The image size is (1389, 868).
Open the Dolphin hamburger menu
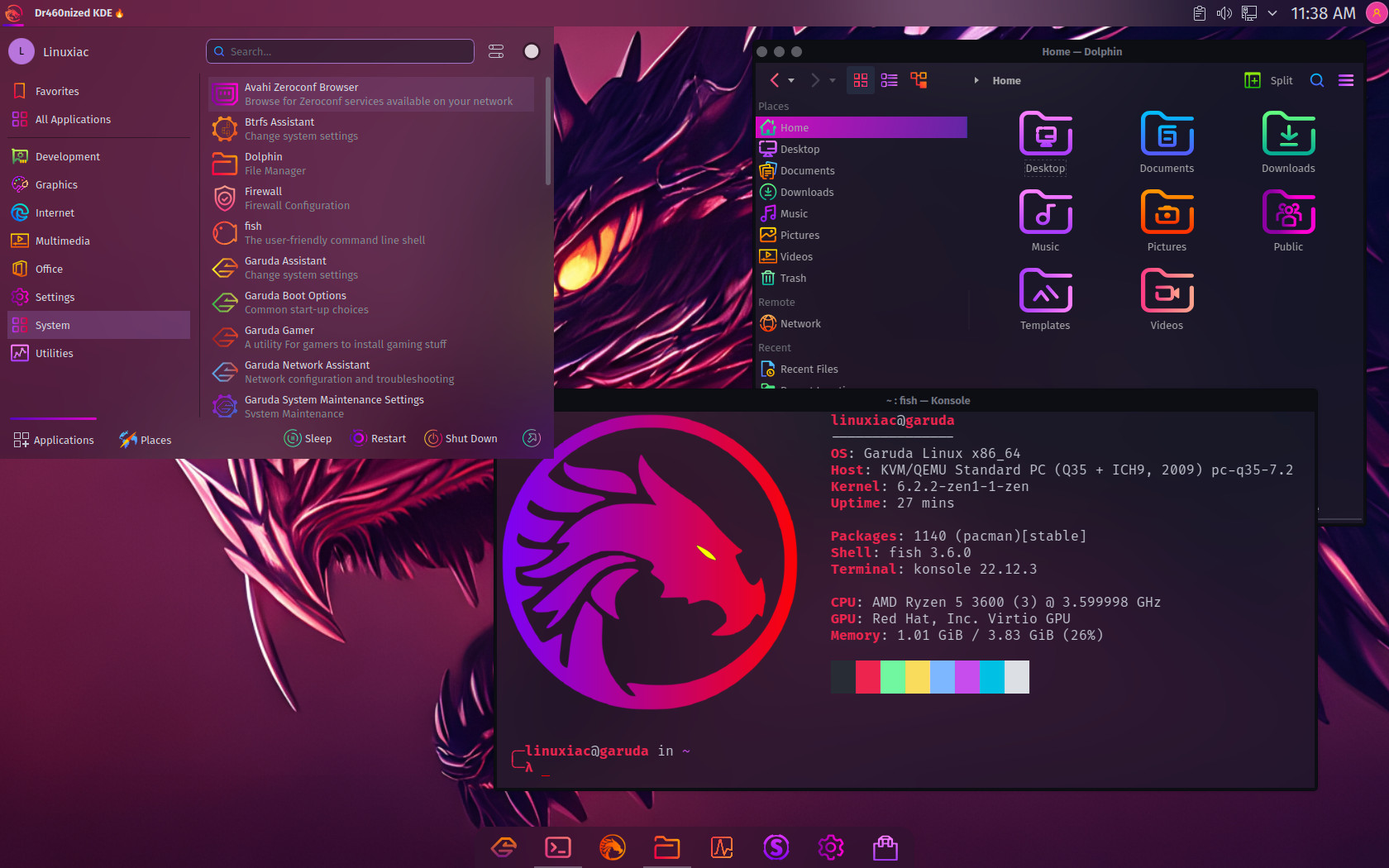(x=1345, y=80)
